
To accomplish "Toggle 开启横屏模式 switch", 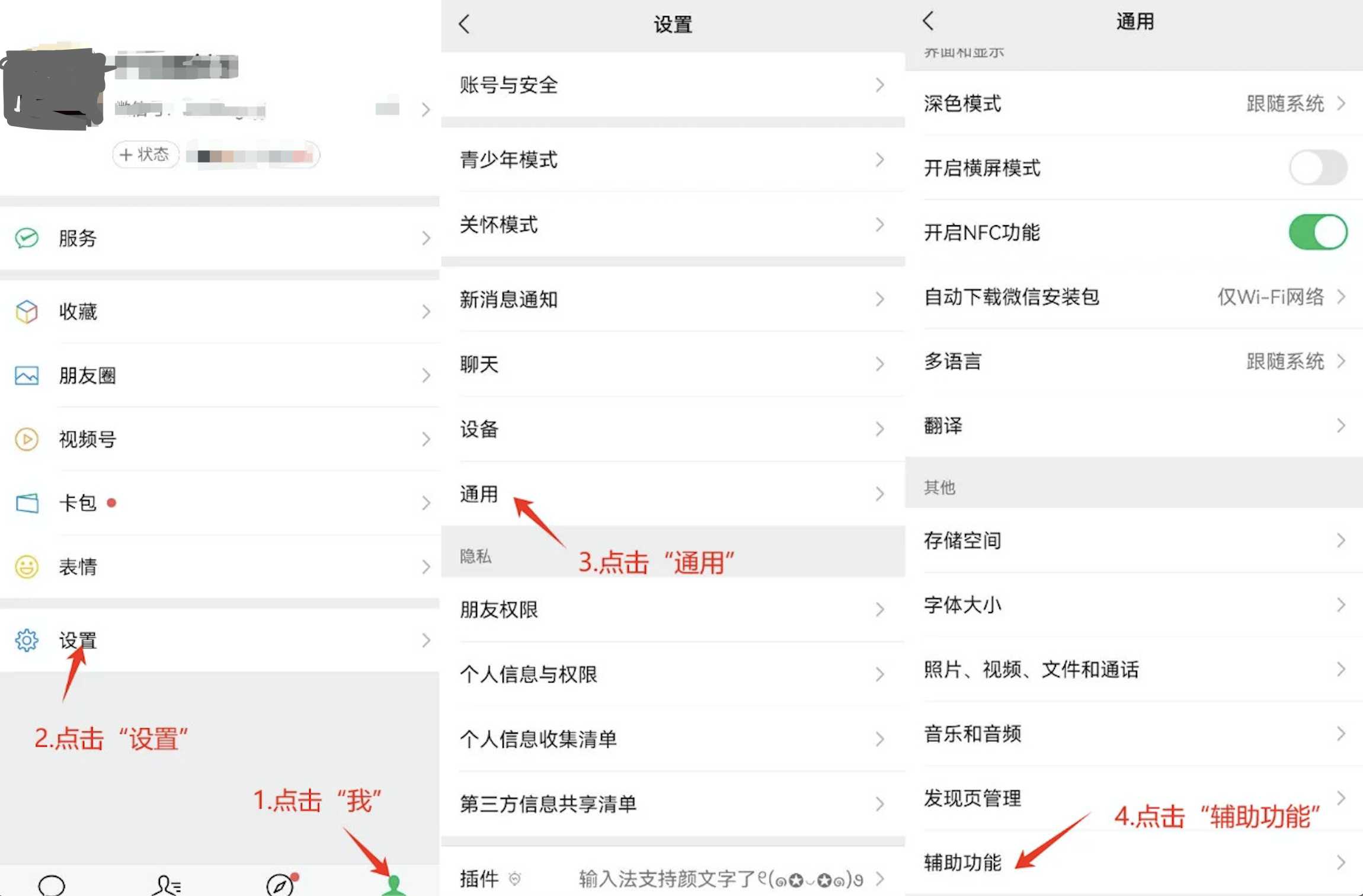I will pyautogui.click(x=1317, y=168).
